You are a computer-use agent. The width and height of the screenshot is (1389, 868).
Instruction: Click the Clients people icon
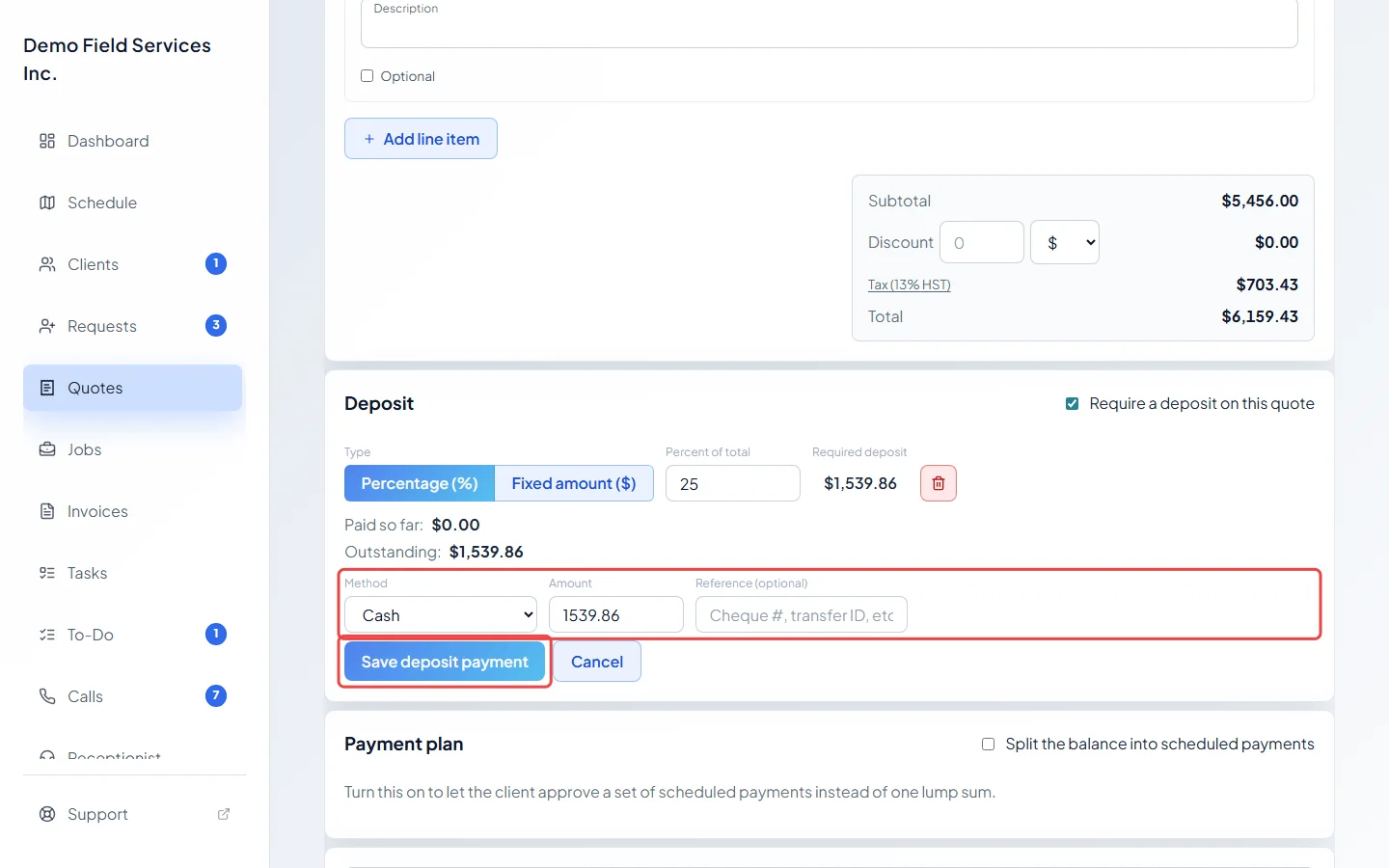(x=47, y=264)
